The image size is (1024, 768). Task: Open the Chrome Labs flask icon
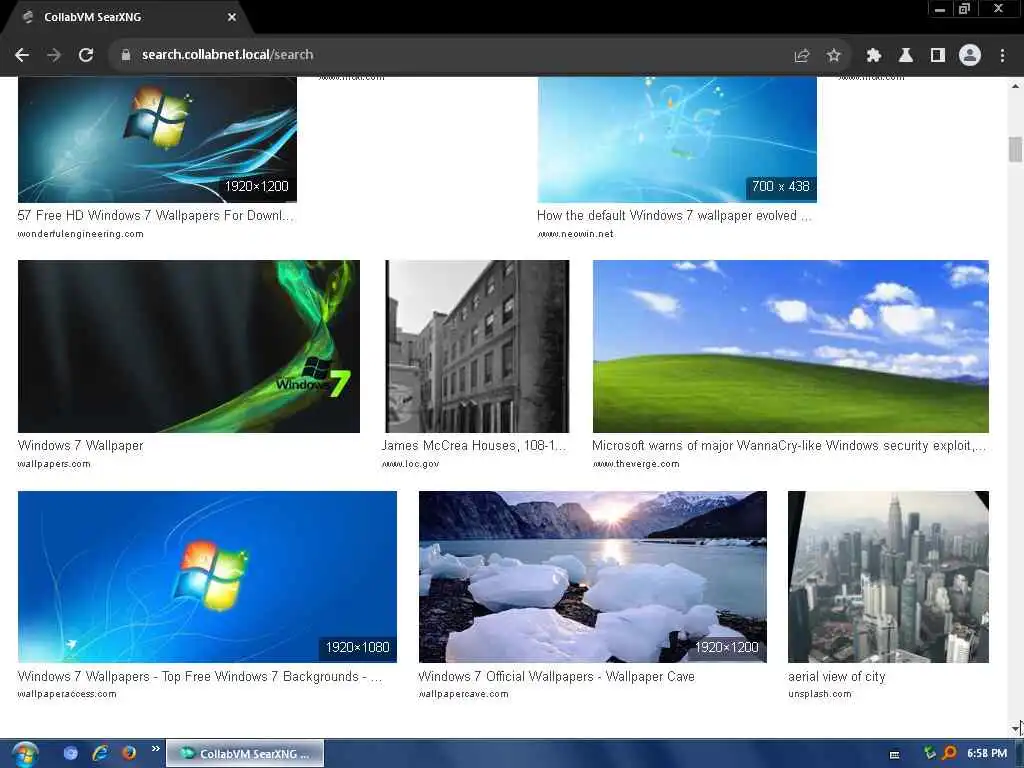[x=906, y=56]
